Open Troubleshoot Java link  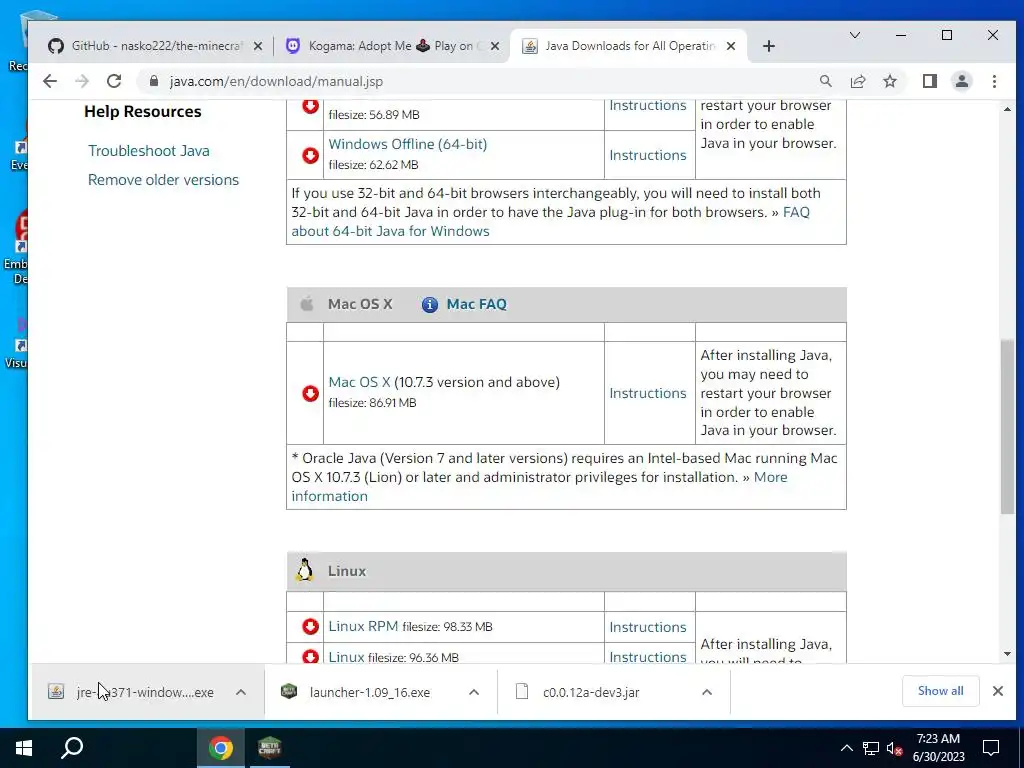(149, 151)
